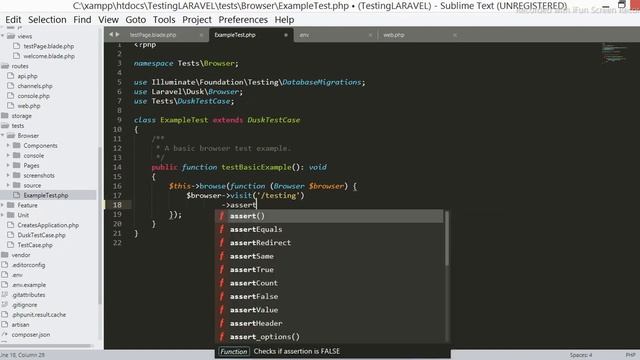Click the code minimap preview
The height and width of the screenshot is (360, 640).
pyautogui.click(x=614, y=53)
